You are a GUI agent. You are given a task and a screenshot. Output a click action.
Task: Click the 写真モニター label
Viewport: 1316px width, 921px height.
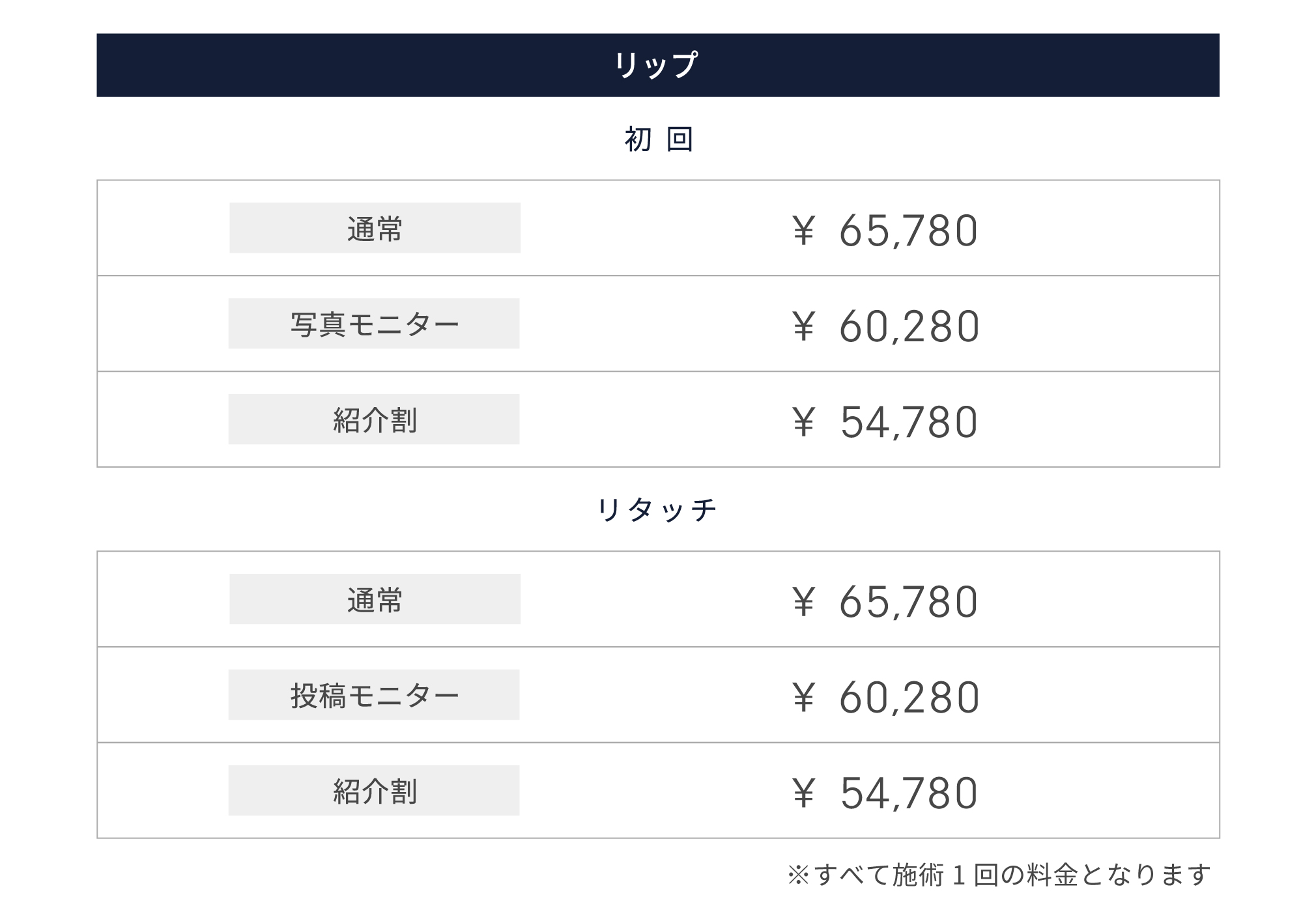point(374,324)
